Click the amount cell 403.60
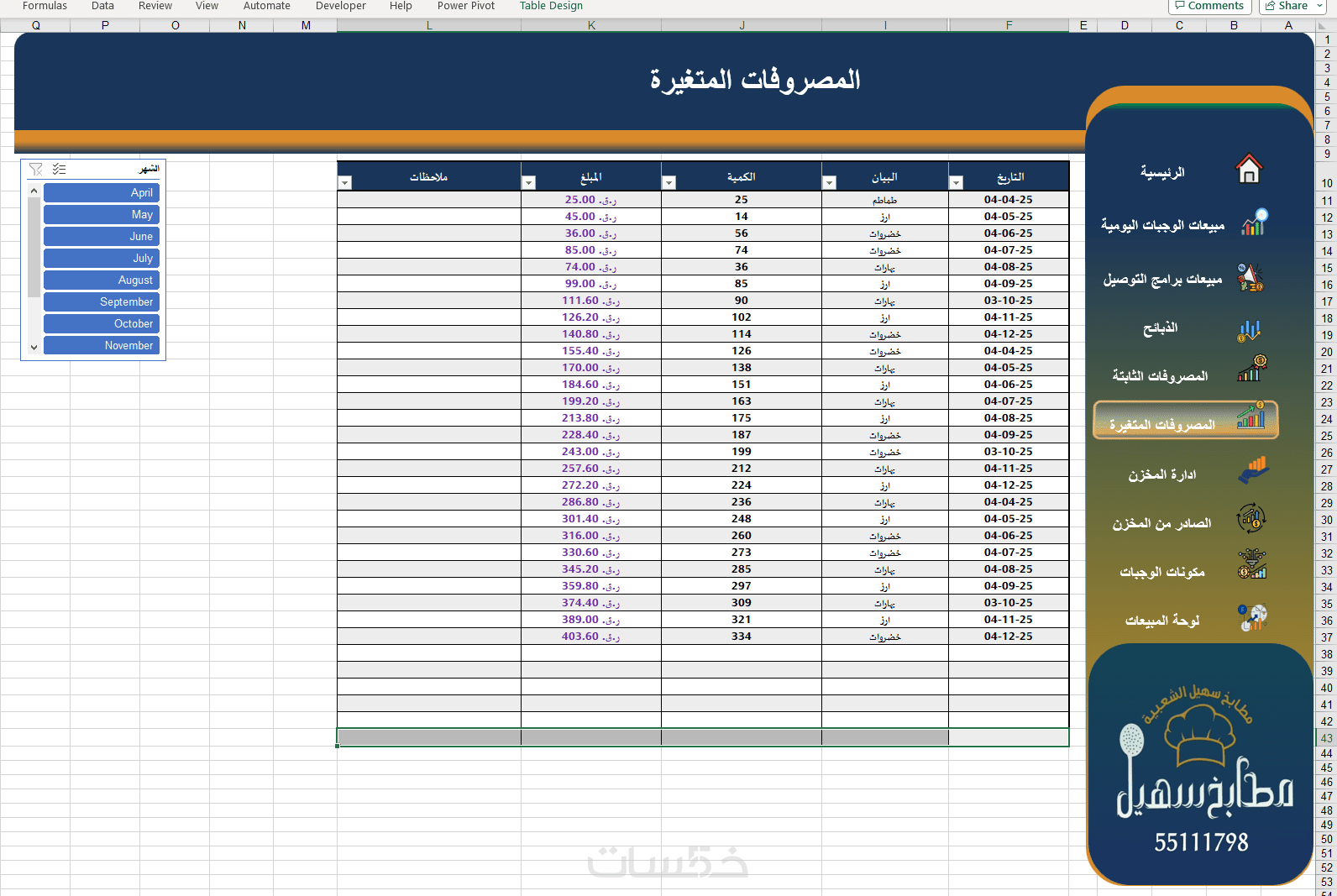This screenshot has height=896, width=1337. [x=591, y=637]
